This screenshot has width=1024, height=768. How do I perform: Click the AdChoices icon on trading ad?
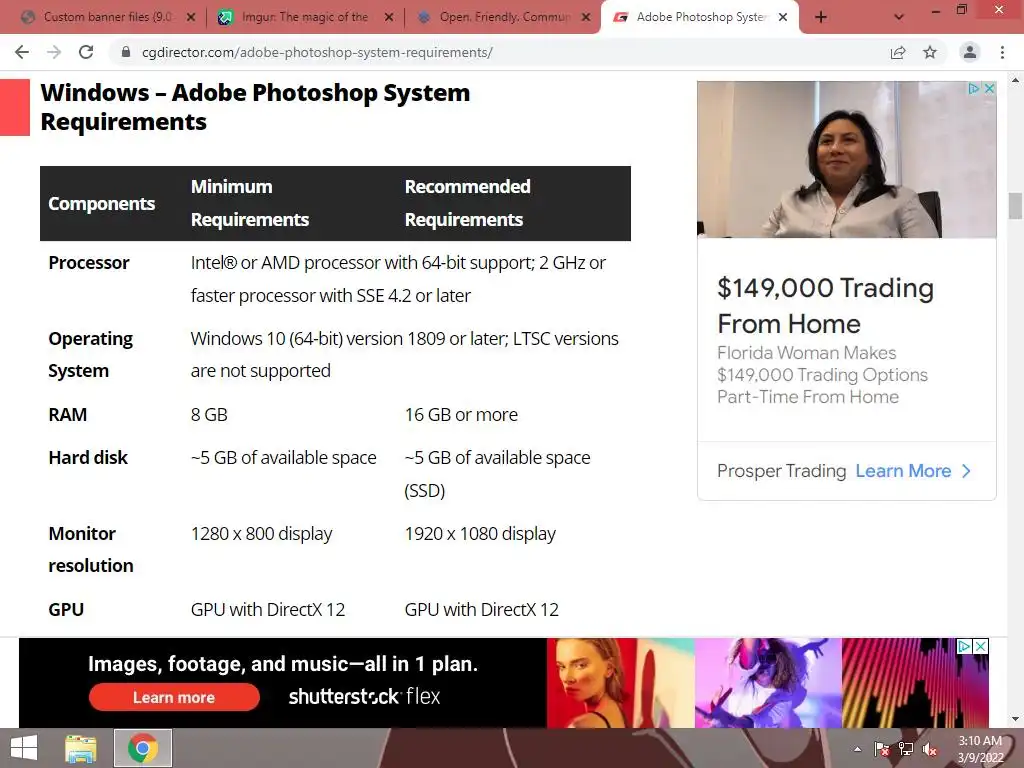tap(974, 88)
